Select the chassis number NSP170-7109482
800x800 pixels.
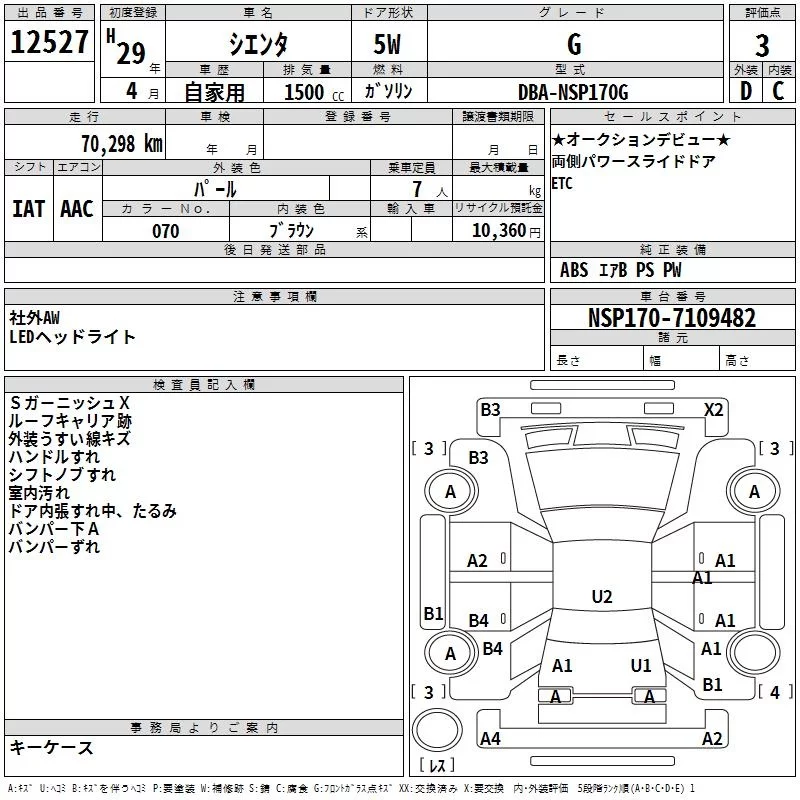[x=671, y=318]
